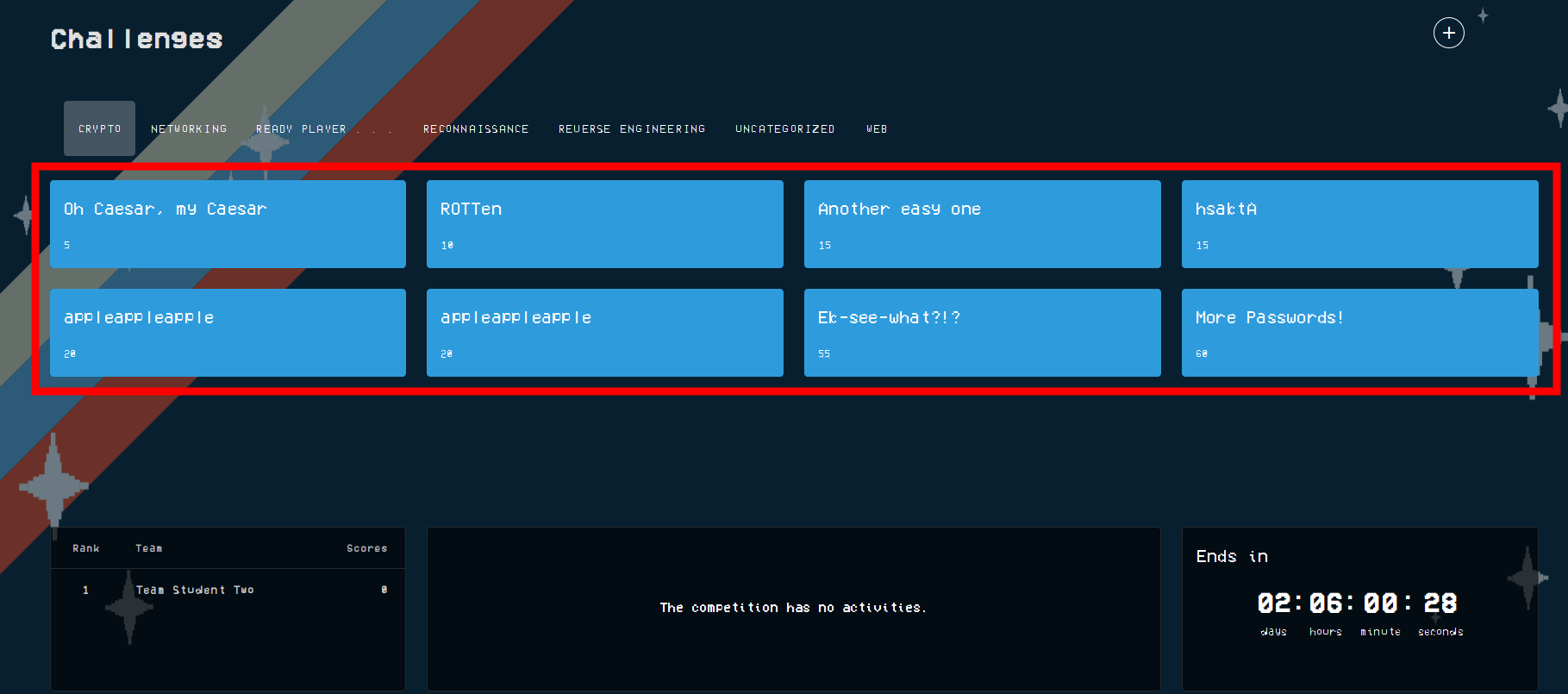Click the 'seconds' label under the countdown
Image resolution: width=1568 pixels, height=694 pixels.
(x=1440, y=632)
